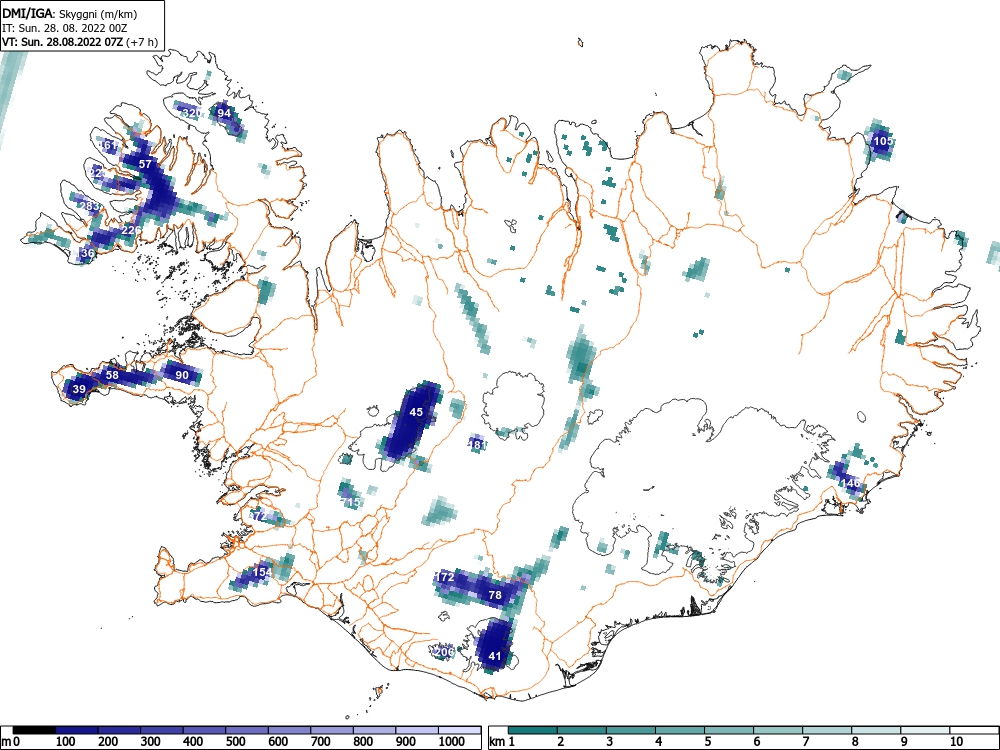Click the 1000 label on the metre scale
Viewport: 1000px width, 750px height.
452,742
